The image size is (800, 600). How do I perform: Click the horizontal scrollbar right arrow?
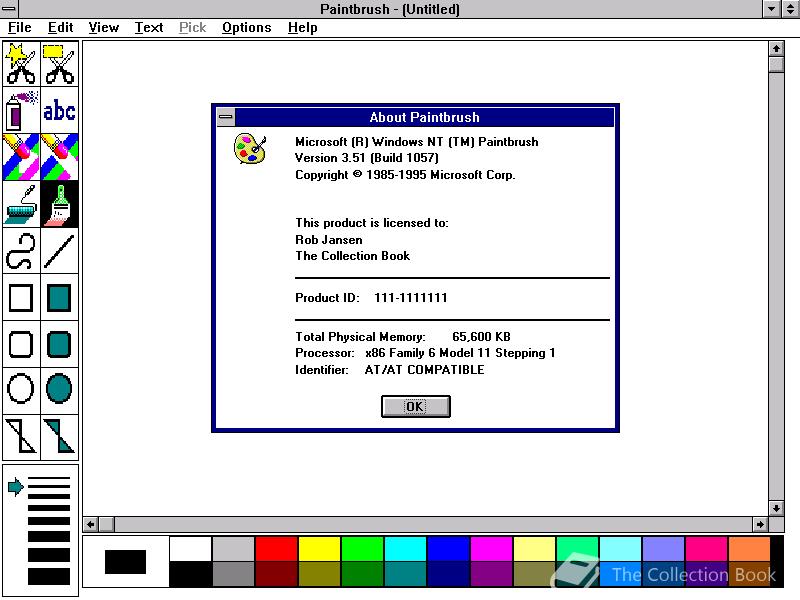(760, 524)
